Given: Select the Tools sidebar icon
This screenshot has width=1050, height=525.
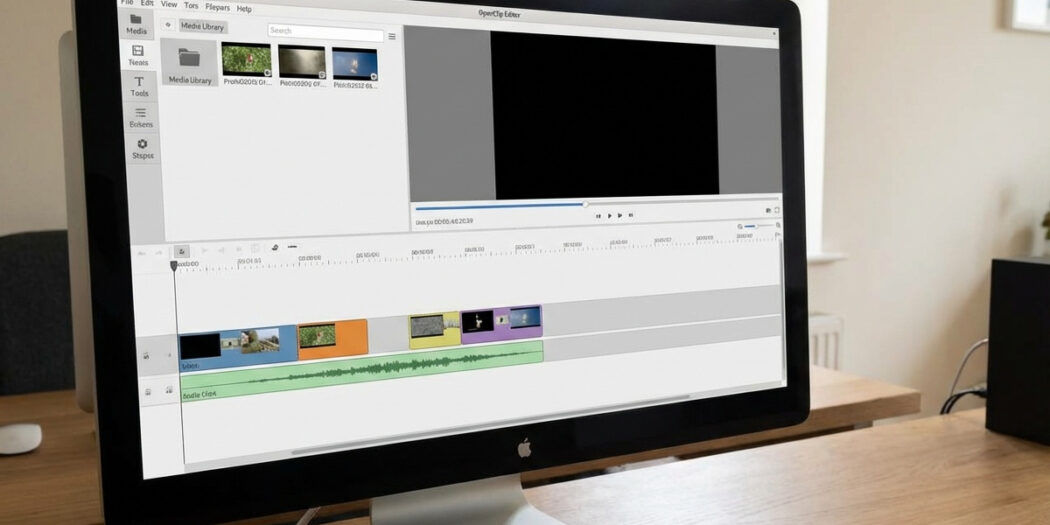Looking at the screenshot, I should tap(139, 86).
